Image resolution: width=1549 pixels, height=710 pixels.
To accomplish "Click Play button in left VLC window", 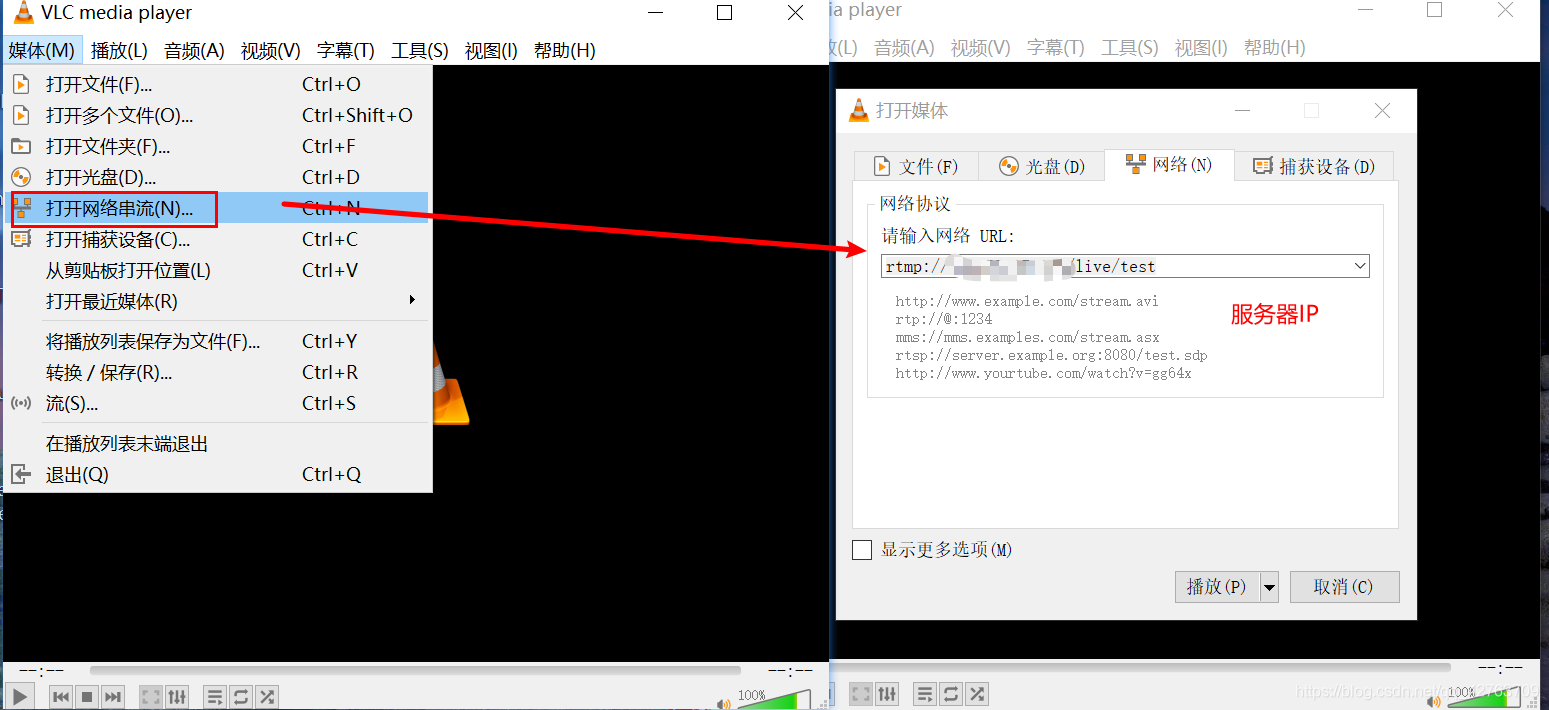I will [x=19, y=696].
